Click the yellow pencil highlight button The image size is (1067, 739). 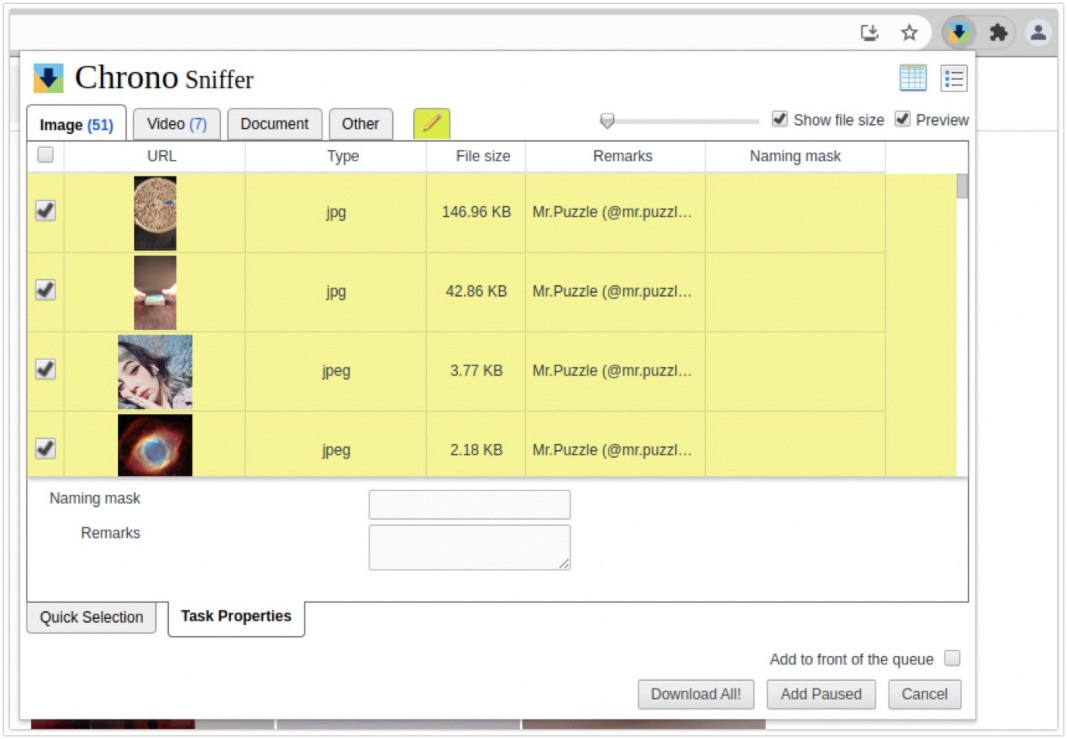431,123
